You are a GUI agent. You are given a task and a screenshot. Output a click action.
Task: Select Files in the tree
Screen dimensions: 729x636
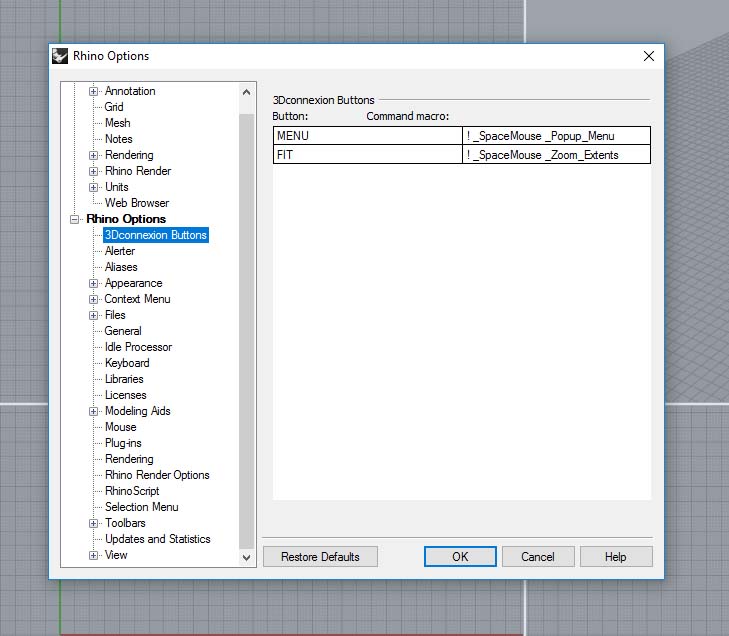click(x=115, y=315)
